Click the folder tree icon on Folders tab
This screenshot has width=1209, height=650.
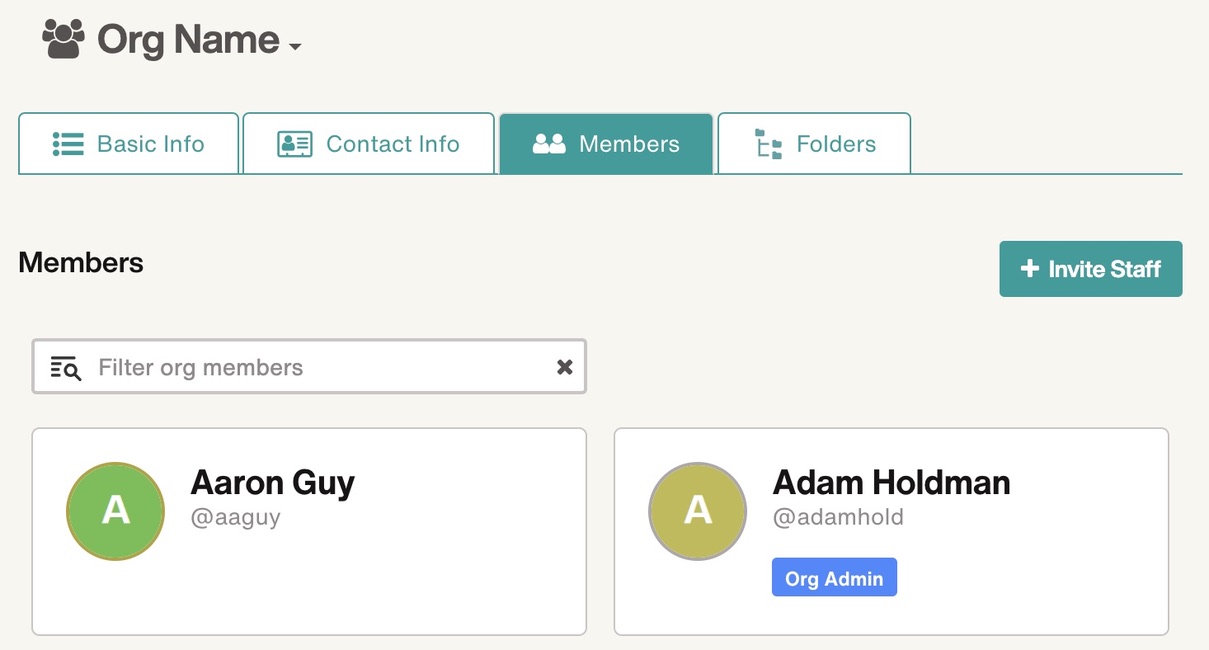tap(768, 145)
